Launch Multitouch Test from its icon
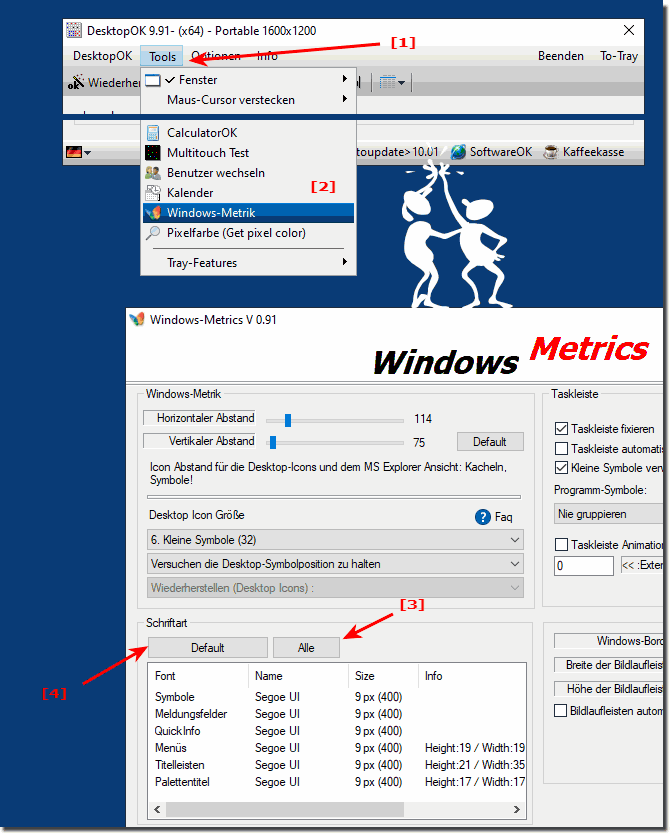This screenshot has width=670, height=834. click(x=153, y=153)
